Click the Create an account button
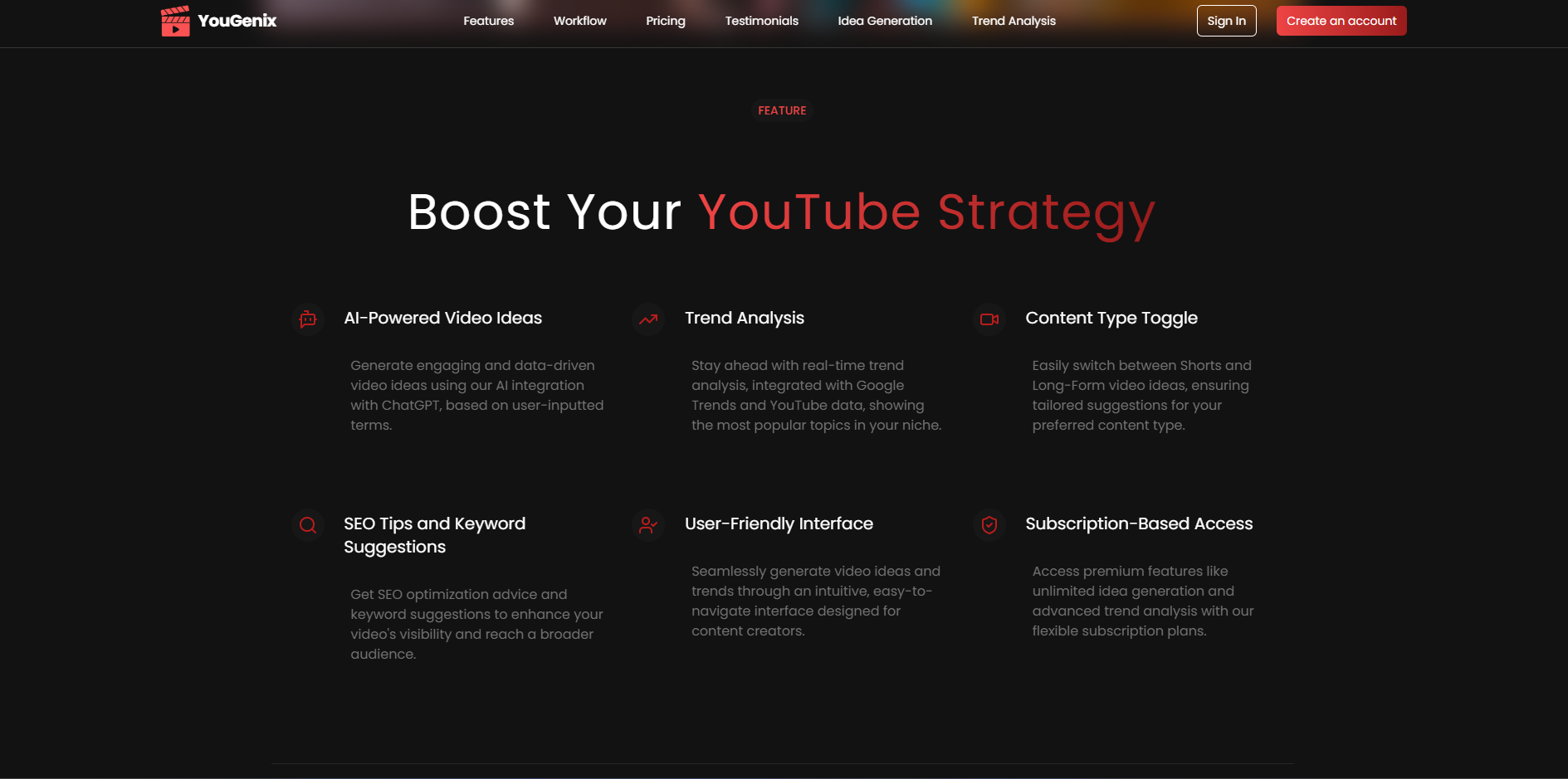This screenshot has height=779, width=1568. (x=1341, y=21)
